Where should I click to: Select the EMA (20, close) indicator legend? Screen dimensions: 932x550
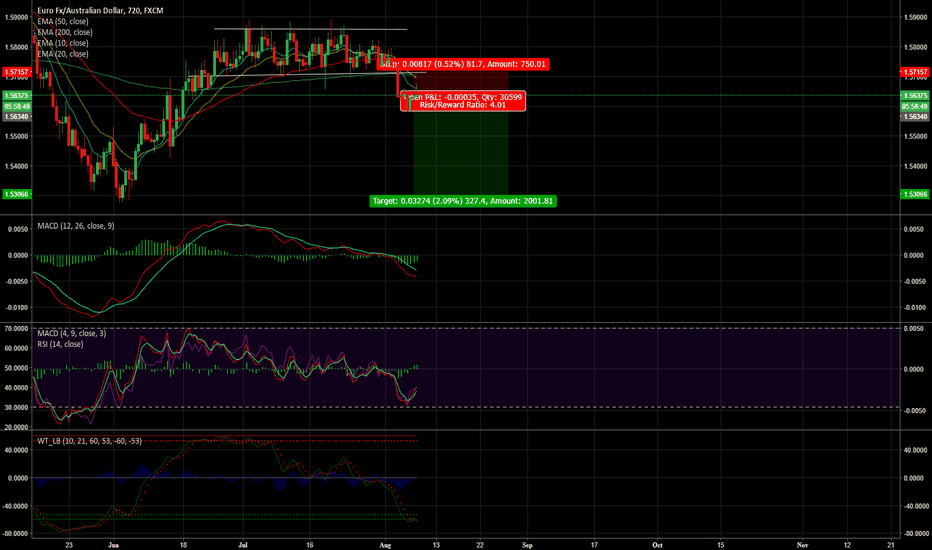point(63,54)
